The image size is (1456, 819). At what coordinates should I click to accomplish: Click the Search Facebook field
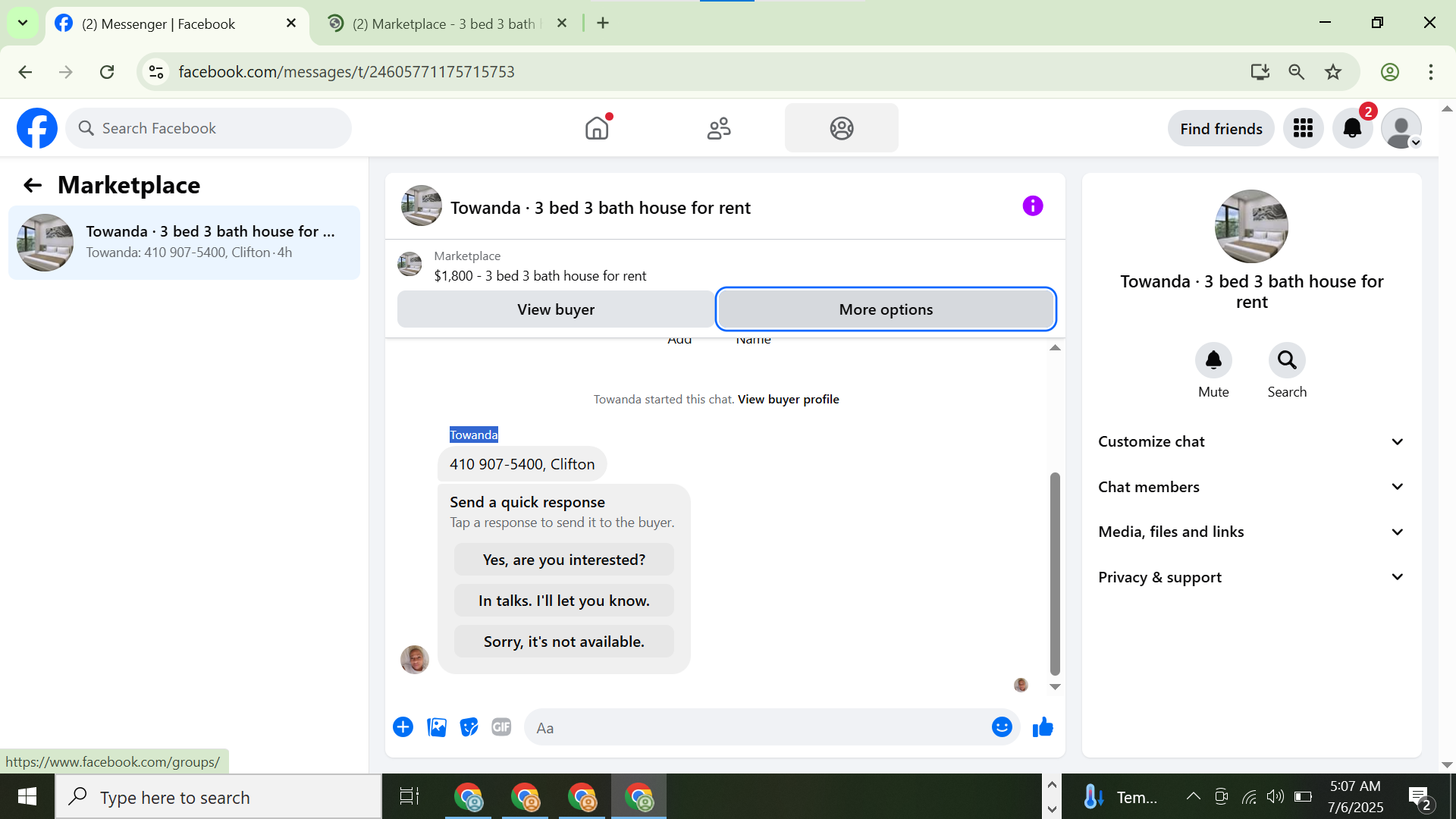[209, 128]
